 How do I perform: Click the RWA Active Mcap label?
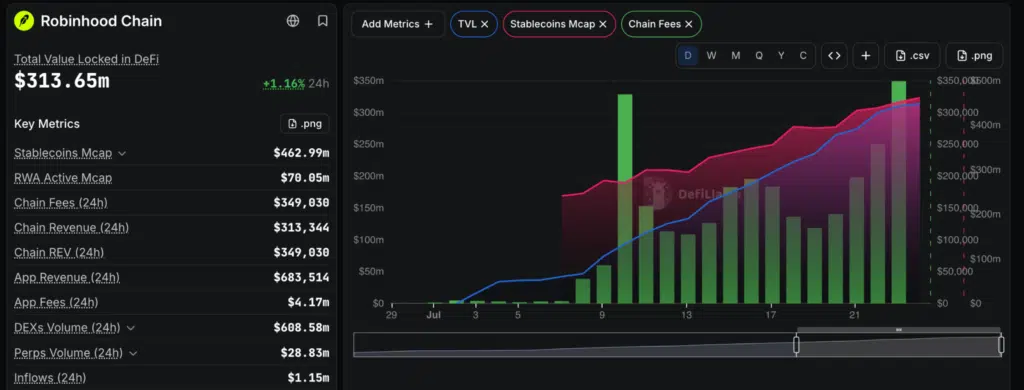tap(63, 178)
